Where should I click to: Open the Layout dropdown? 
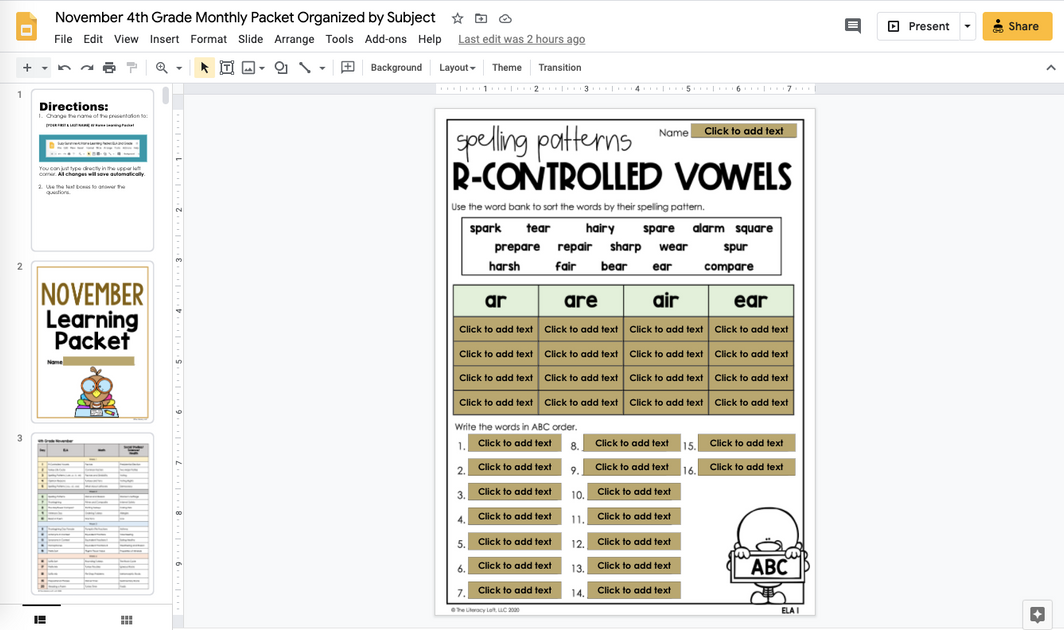click(456, 67)
